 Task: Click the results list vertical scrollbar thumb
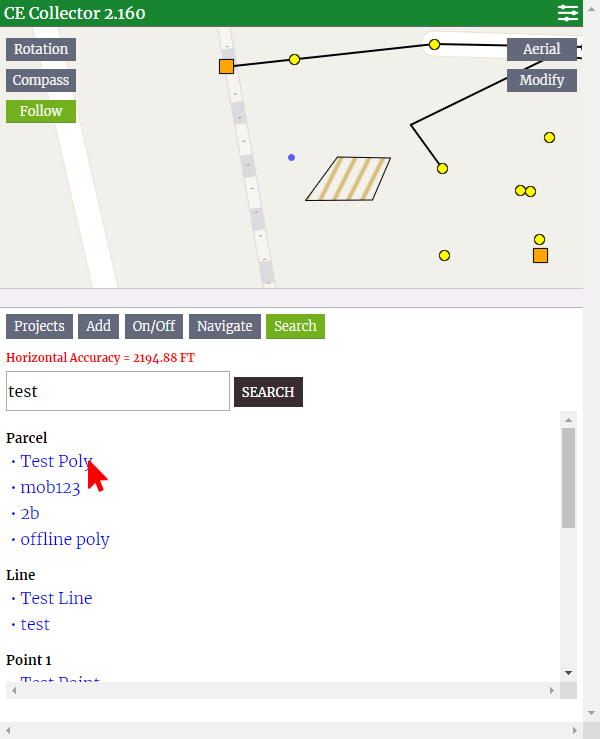[568, 478]
